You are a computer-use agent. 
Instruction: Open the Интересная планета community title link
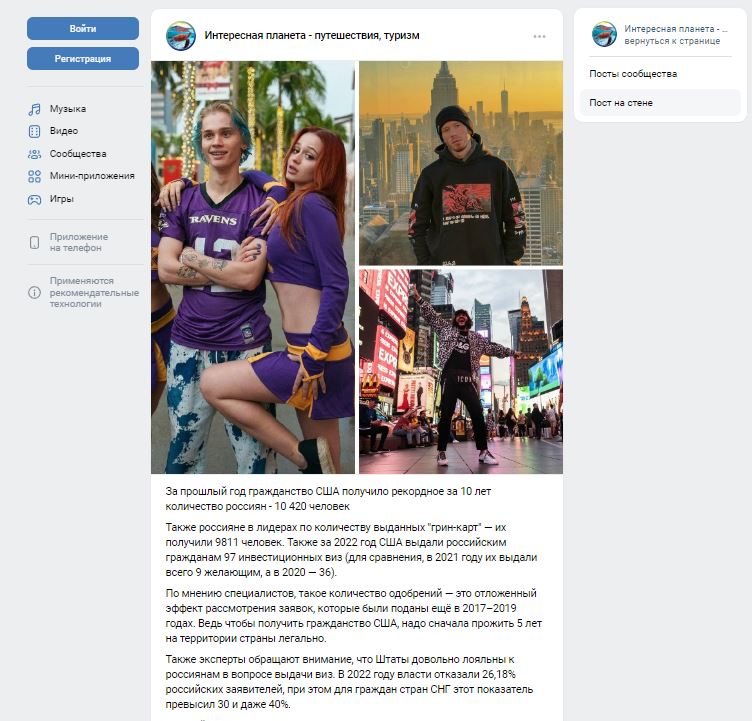pyautogui.click(x=312, y=35)
